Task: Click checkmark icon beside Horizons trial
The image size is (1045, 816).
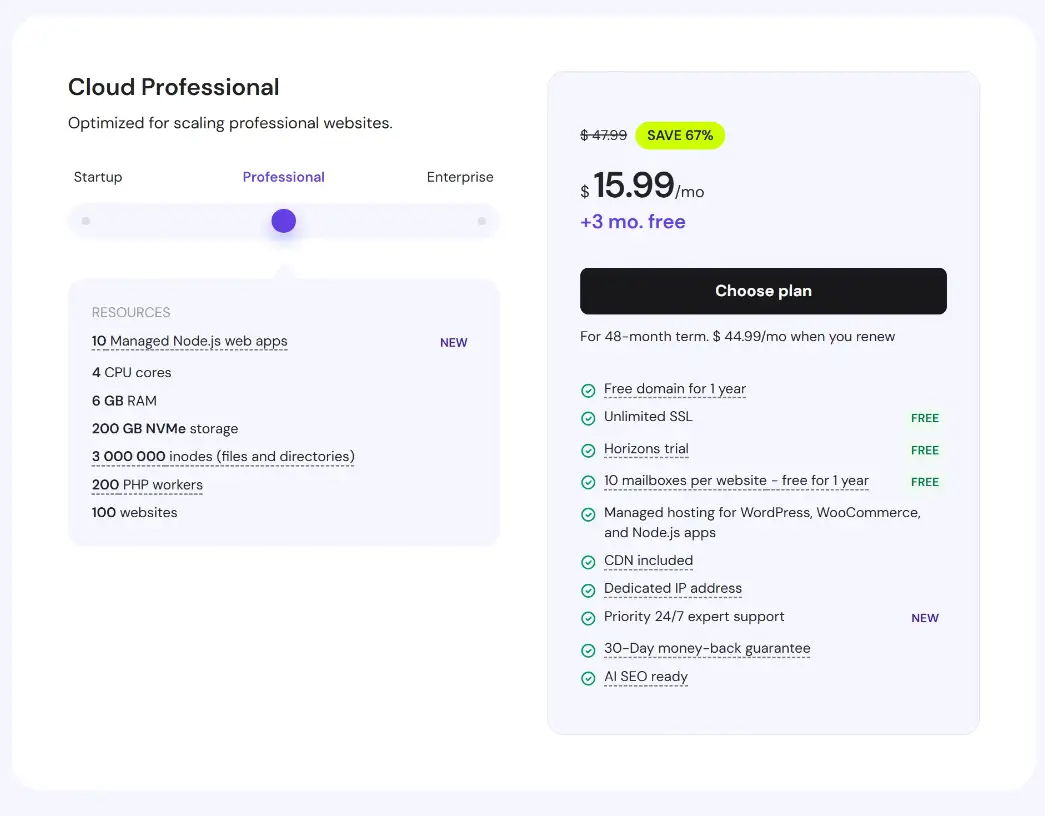Action: coord(588,450)
